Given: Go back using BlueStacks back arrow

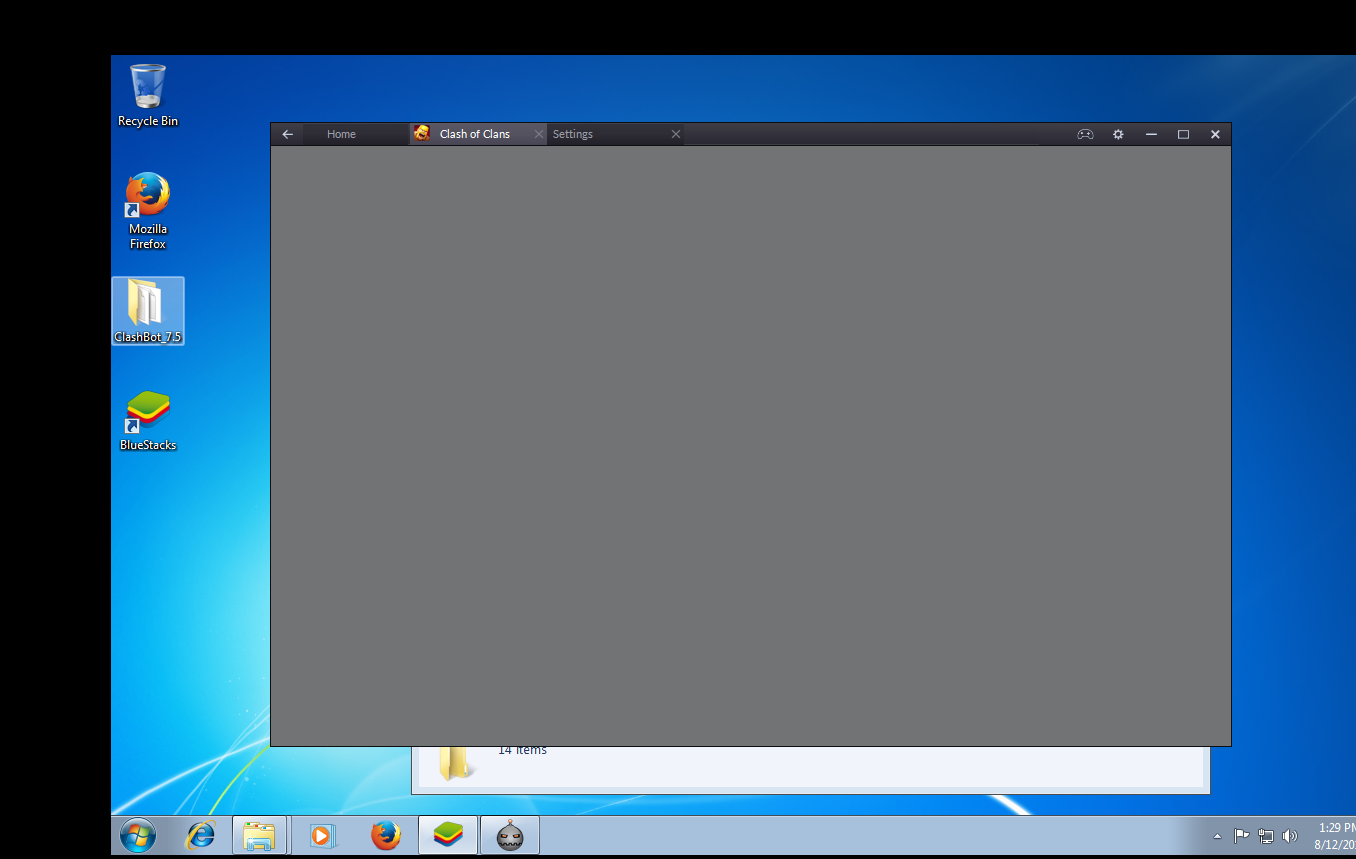Looking at the screenshot, I should pyautogui.click(x=287, y=134).
